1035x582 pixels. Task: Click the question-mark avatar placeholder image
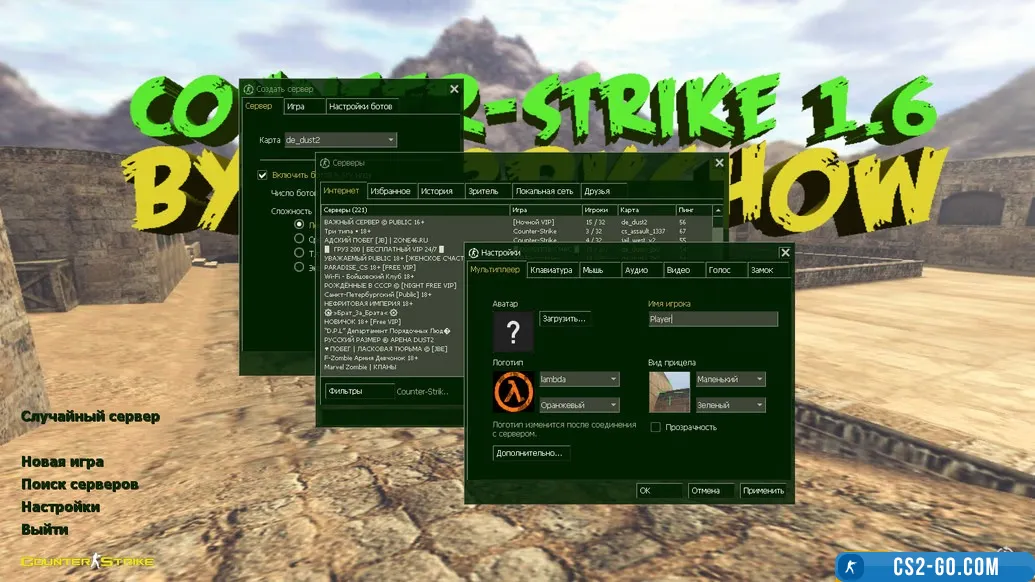(512, 332)
